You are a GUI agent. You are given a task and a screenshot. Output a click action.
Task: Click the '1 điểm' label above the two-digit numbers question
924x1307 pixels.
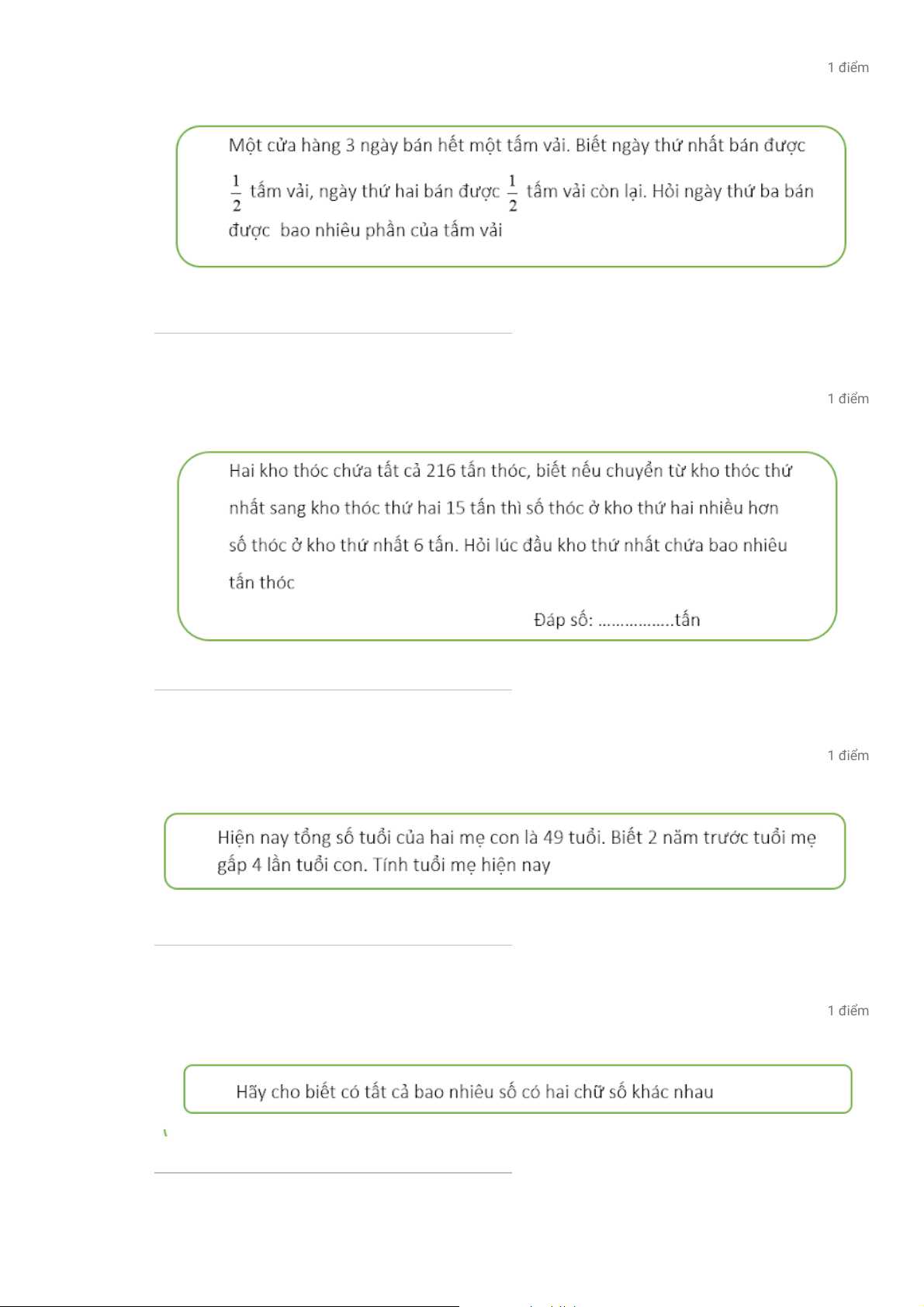[848, 1011]
